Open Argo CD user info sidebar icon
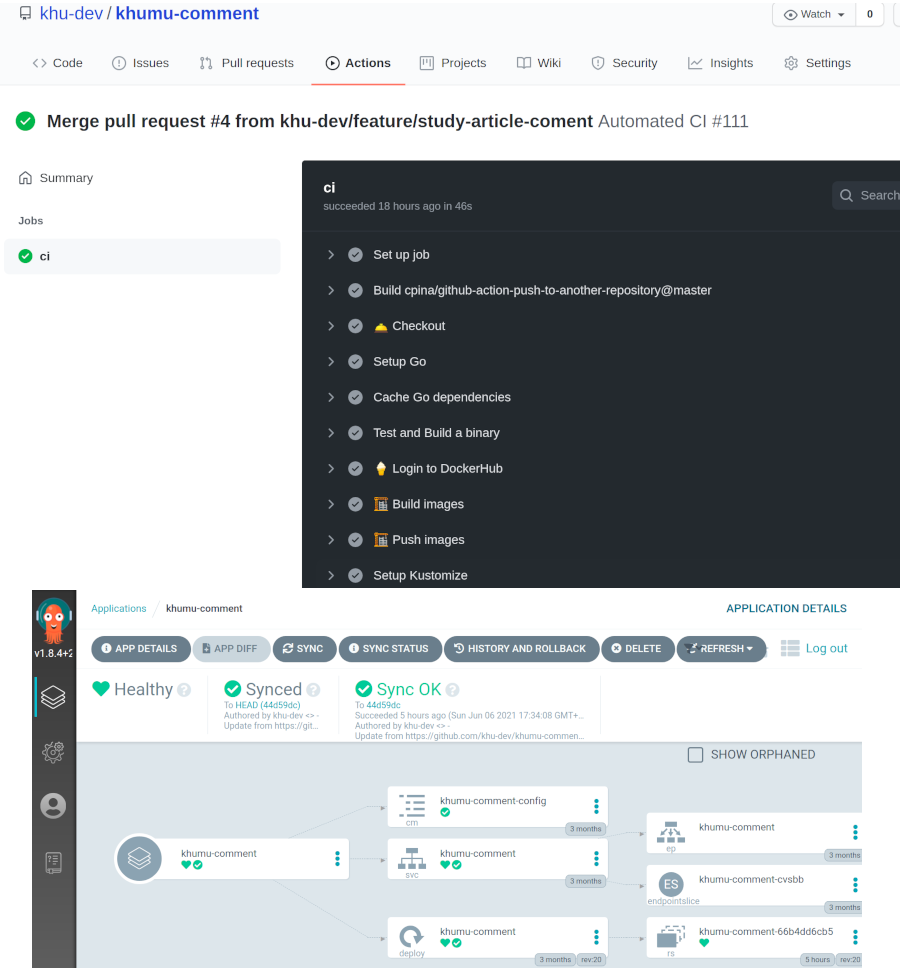This screenshot has width=900, height=968. (x=53, y=806)
